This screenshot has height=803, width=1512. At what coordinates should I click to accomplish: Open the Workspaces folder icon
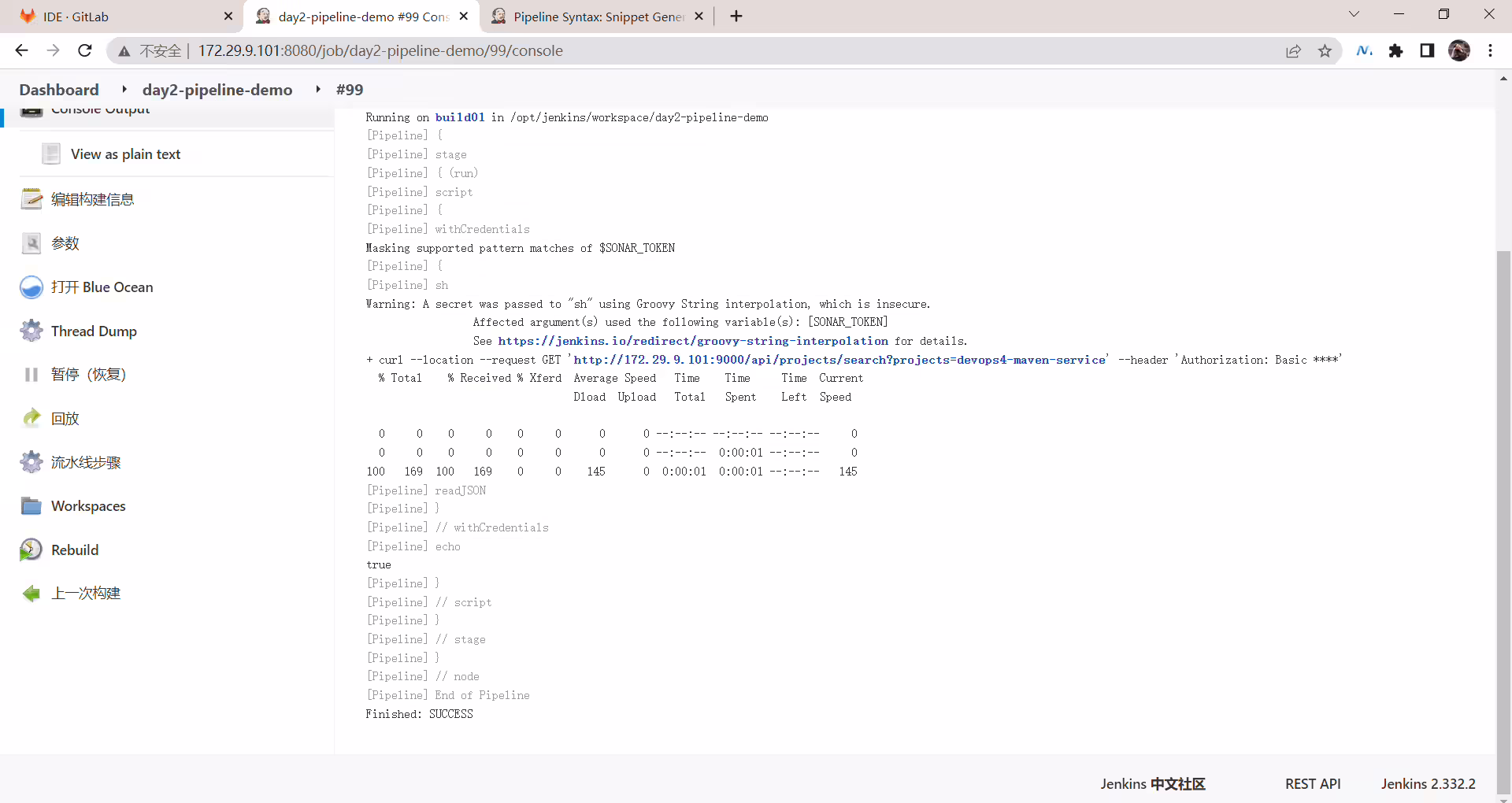(x=31, y=505)
